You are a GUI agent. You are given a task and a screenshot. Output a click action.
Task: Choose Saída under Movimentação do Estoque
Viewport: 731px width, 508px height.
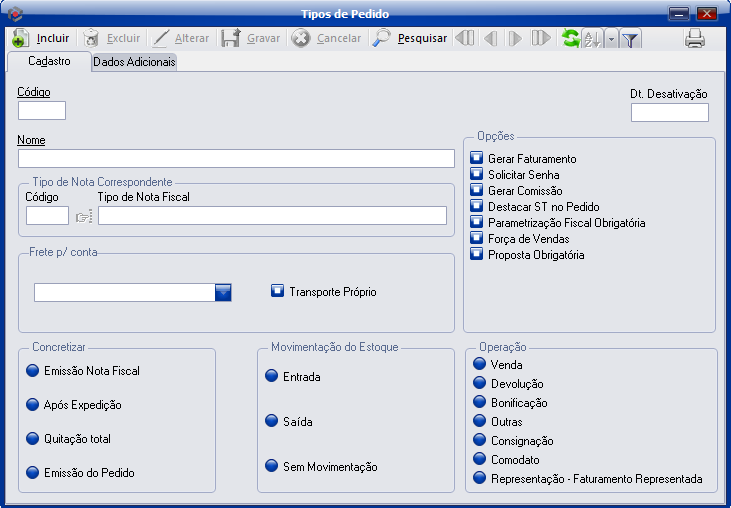click(271, 421)
